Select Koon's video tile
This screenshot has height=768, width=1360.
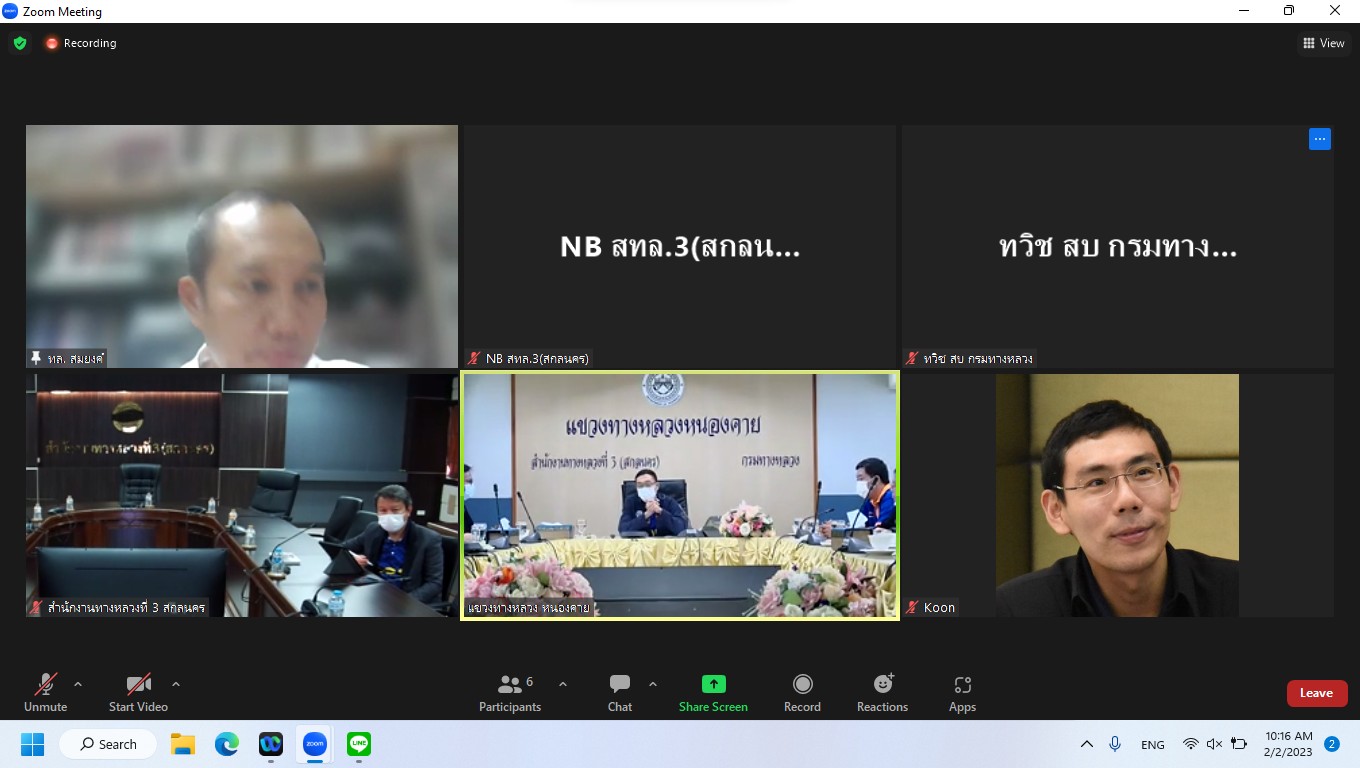(1117, 495)
